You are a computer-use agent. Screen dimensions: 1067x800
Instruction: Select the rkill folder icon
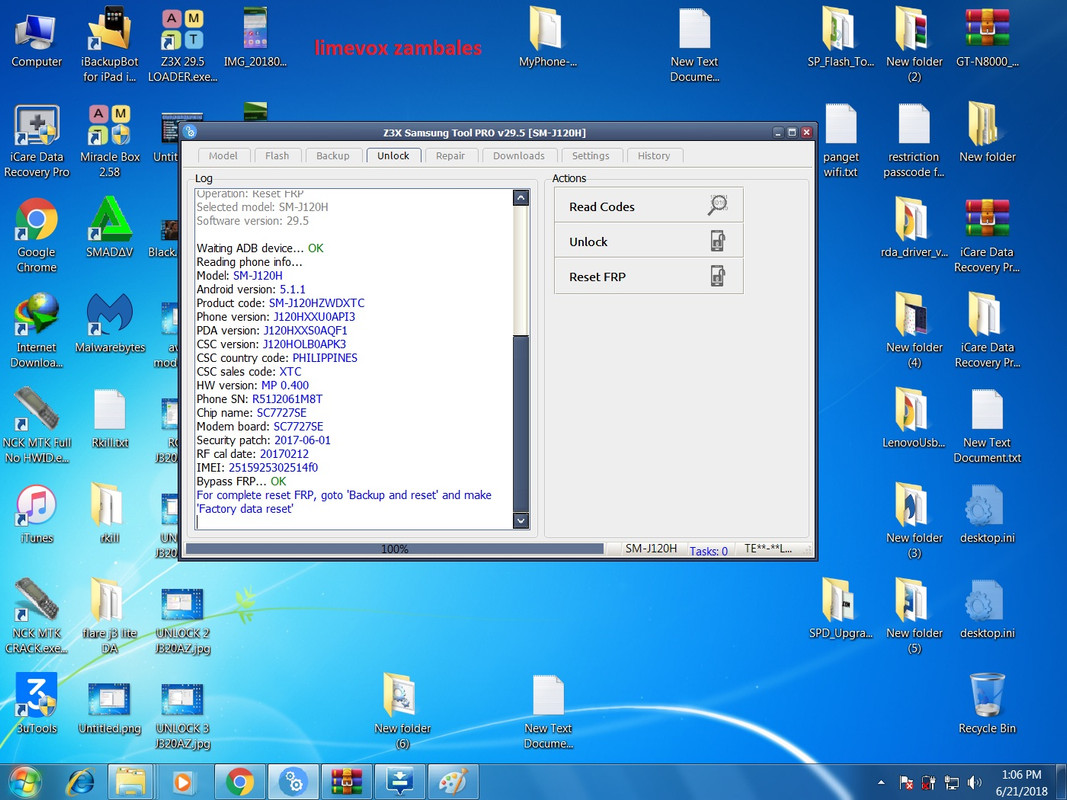point(110,514)
